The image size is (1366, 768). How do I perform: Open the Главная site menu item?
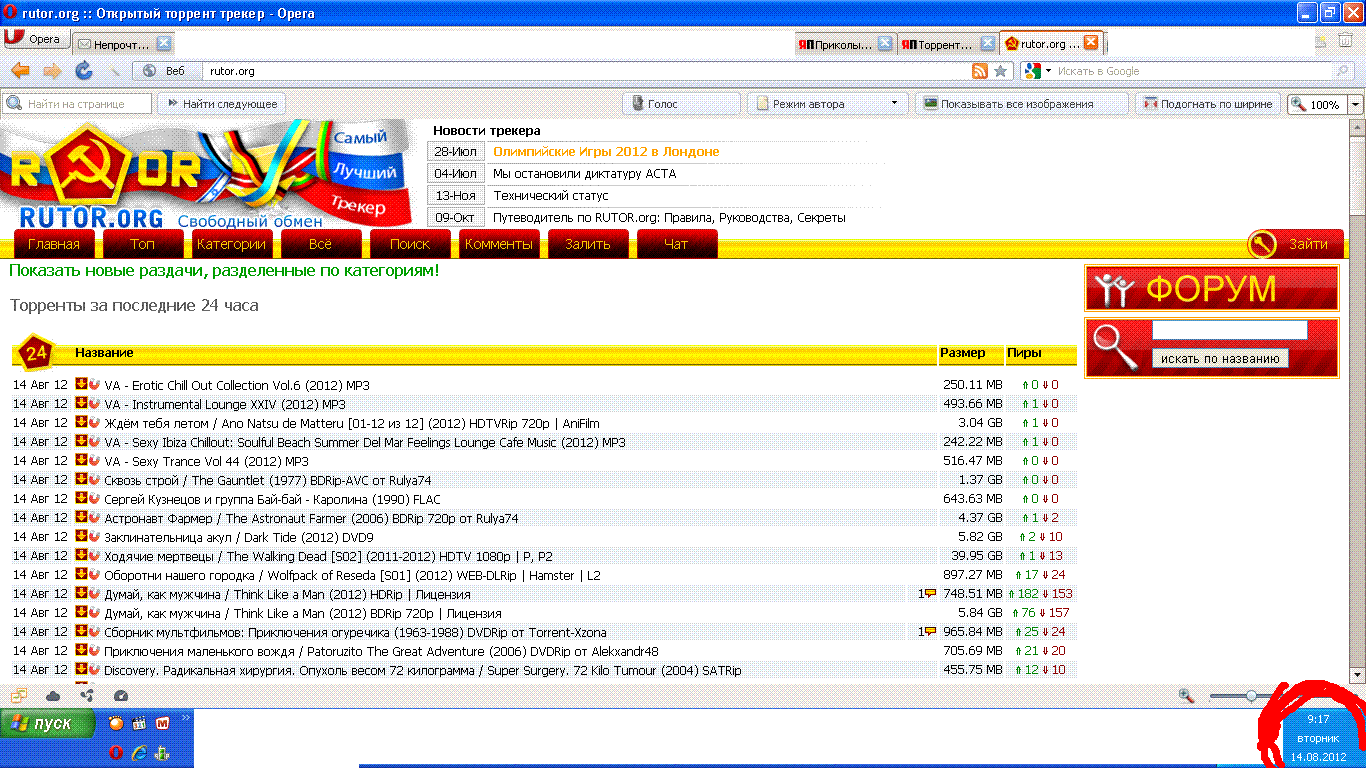(54, 244)
